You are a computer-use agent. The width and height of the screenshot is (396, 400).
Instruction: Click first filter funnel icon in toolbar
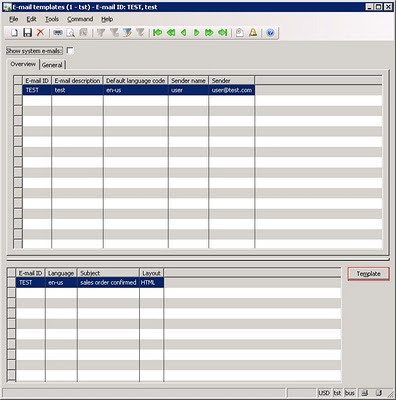click(x=101, y=33)
